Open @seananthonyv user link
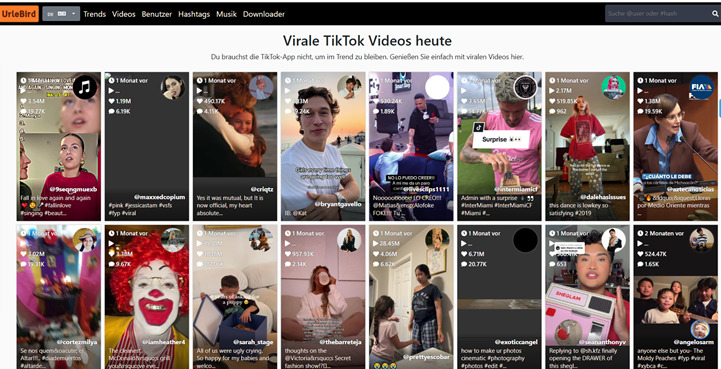 [603, 342]
